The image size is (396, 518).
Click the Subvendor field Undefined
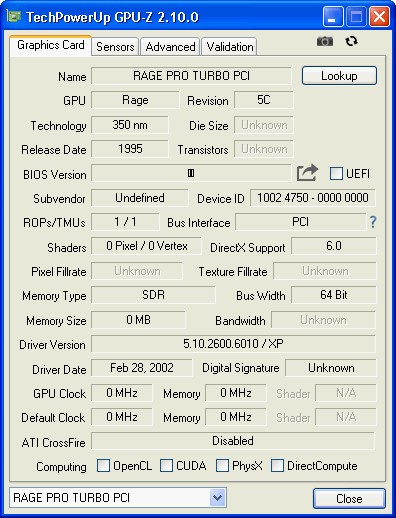tap(140, 198)
